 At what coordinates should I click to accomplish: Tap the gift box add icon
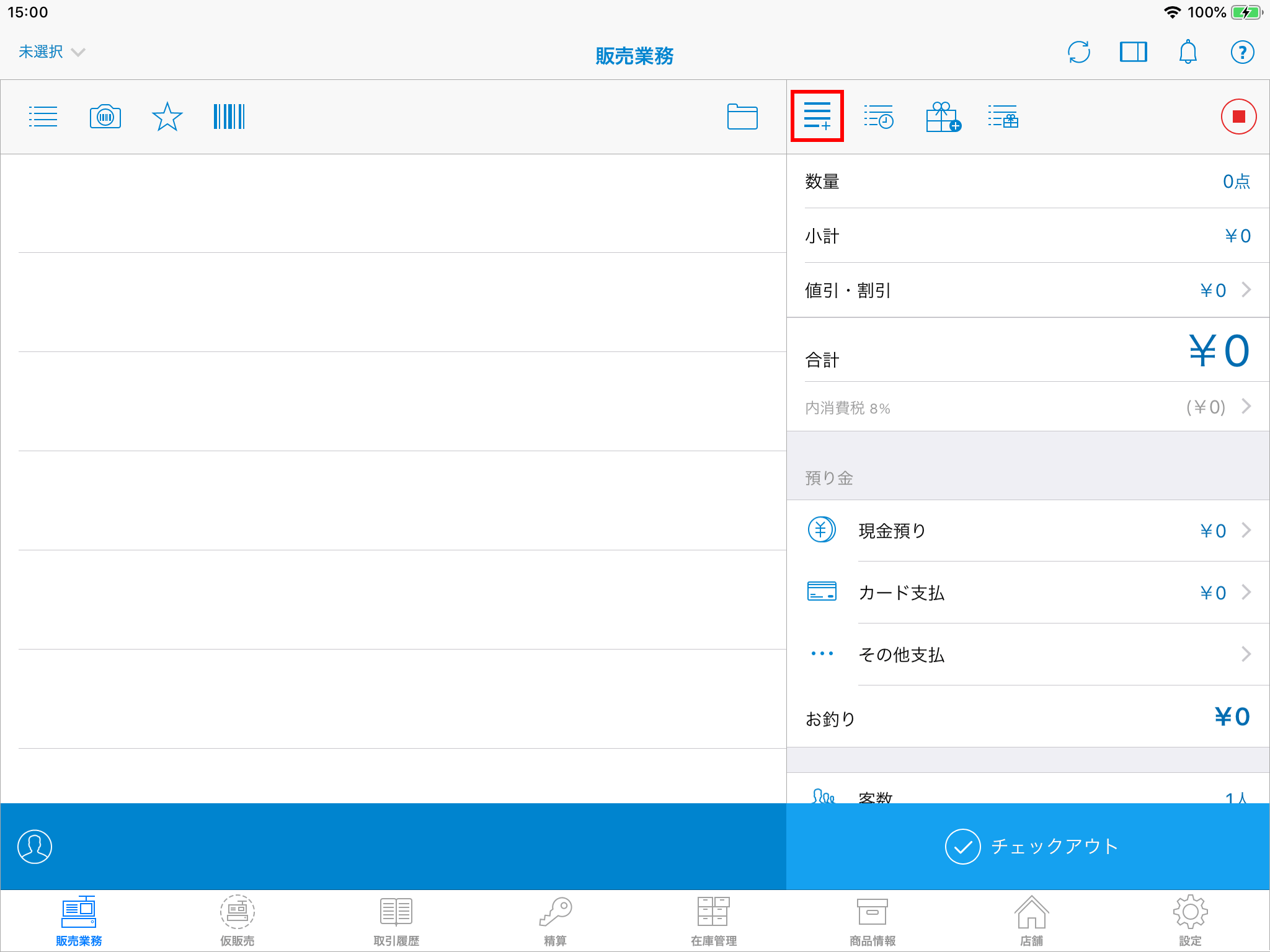(942, 117)
